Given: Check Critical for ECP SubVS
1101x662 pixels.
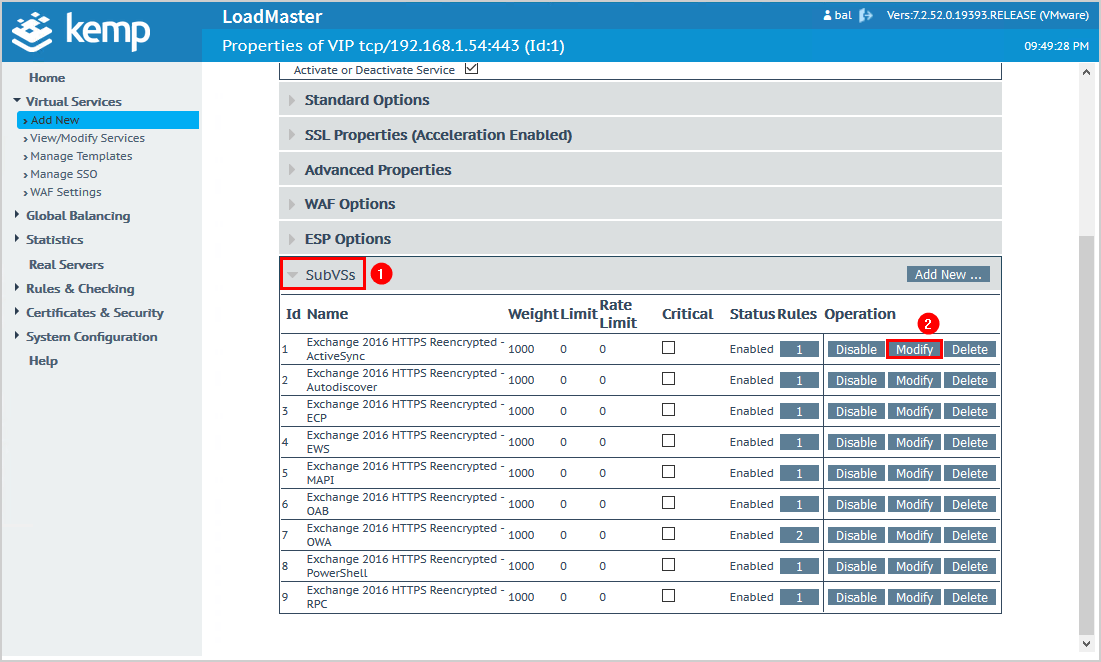Looking at the screenshot, I should point(668,409).
